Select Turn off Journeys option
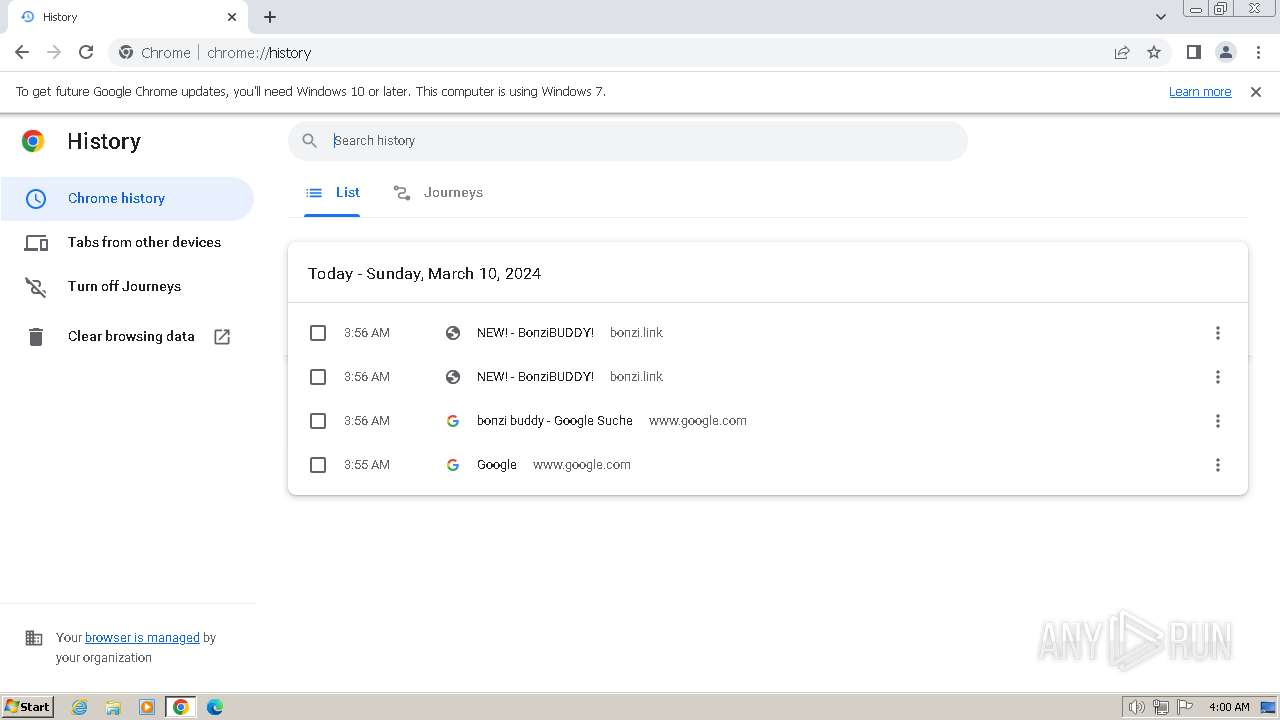The width and height of the screenshot is (1280, 720). 127,286
